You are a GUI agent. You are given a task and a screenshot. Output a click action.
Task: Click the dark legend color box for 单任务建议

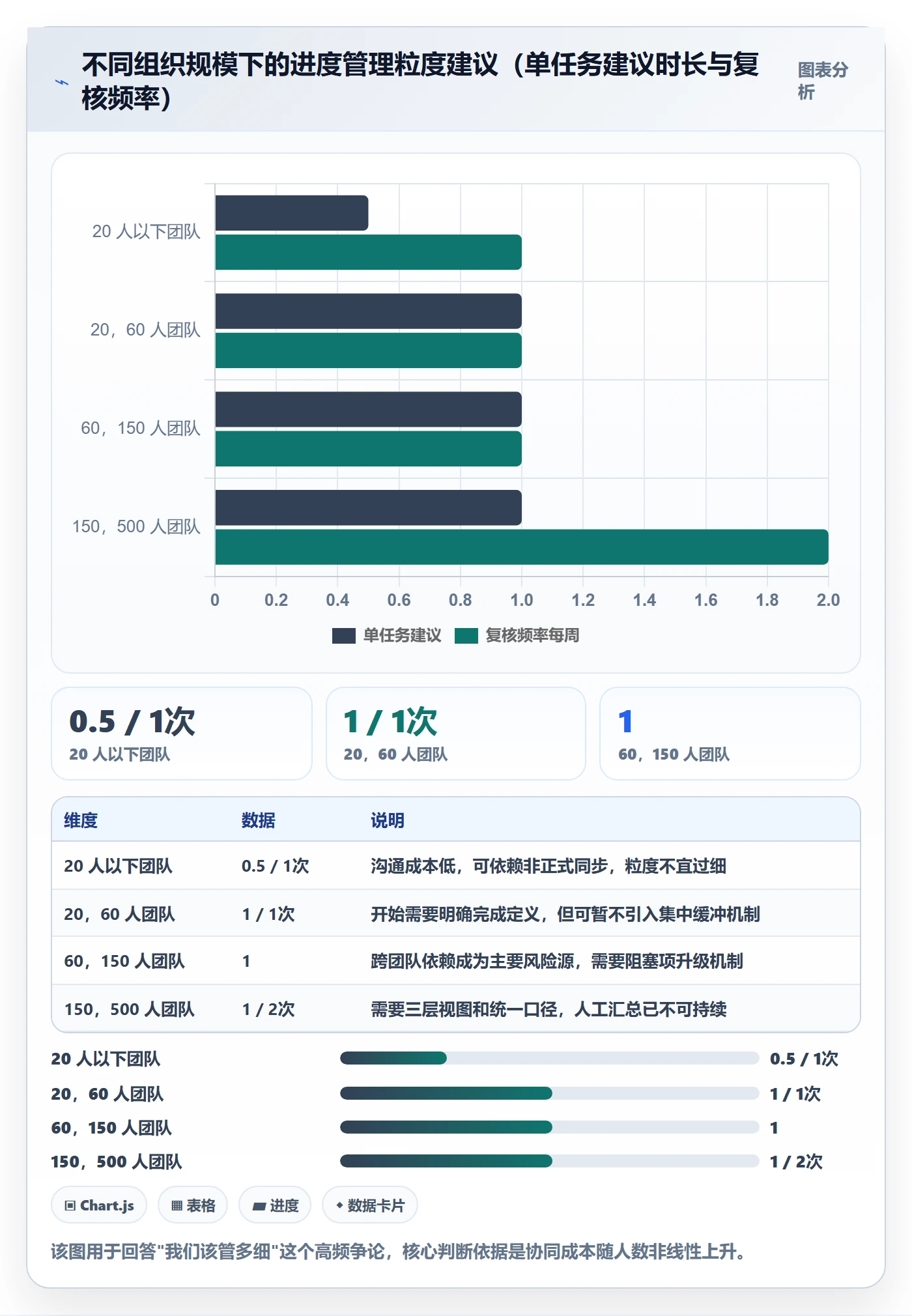(344, 636)
